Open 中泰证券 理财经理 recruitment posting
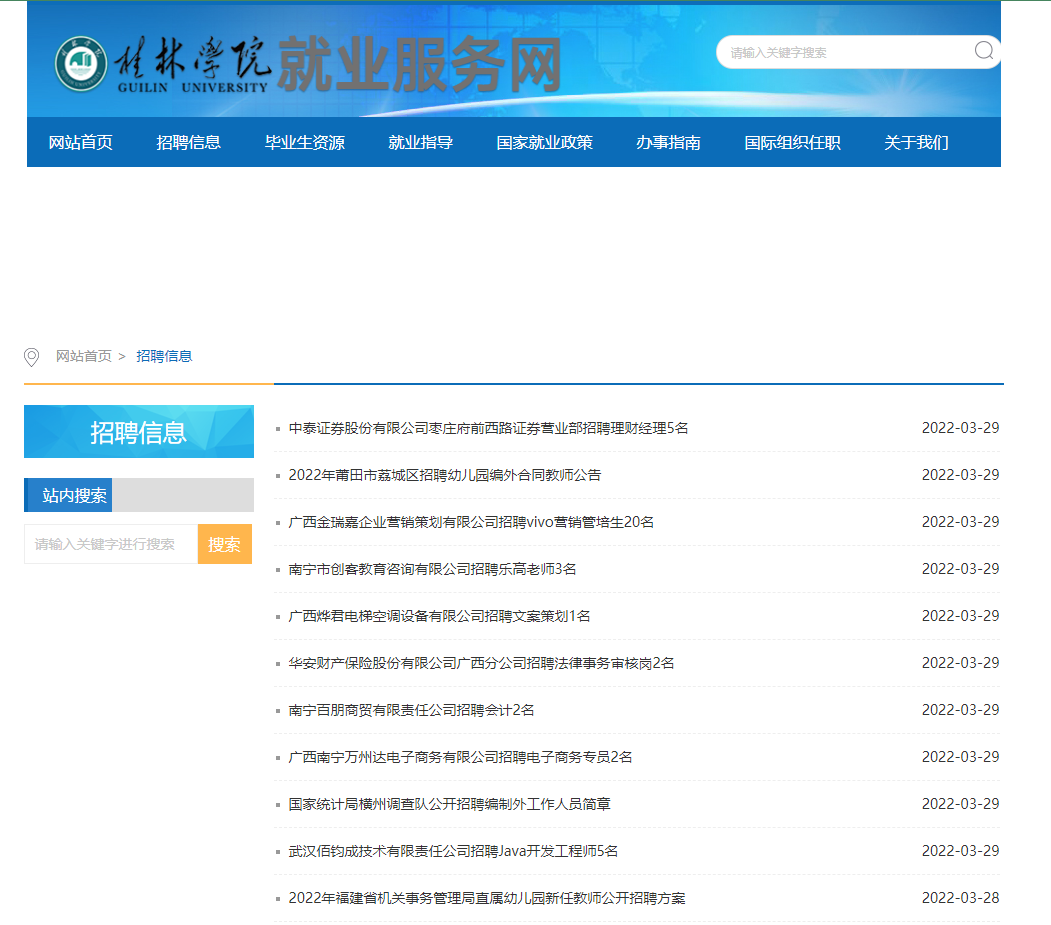Viewport: 1051px width, 925px height. [x=488, y=428]
